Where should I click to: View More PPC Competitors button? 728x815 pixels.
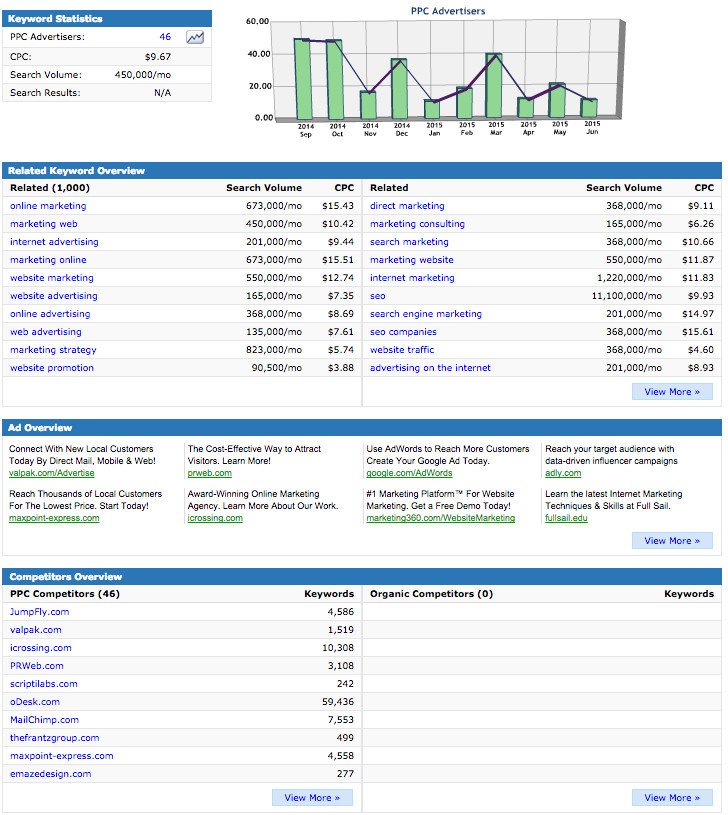312,797
